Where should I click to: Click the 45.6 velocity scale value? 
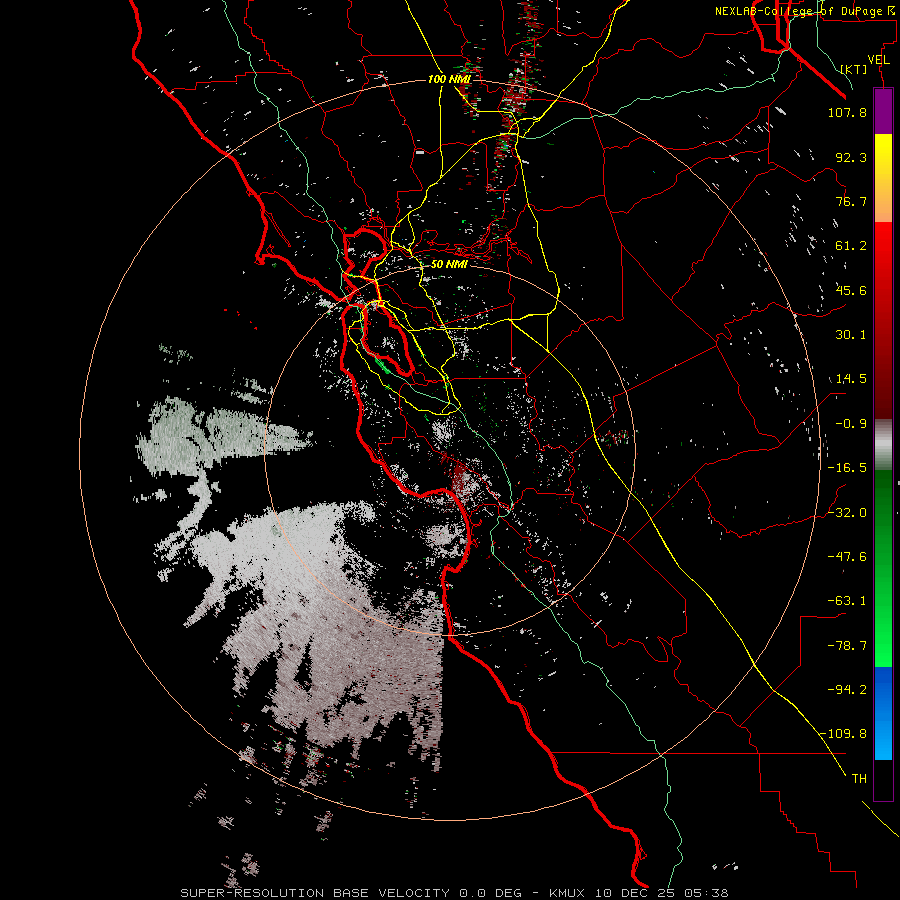click(851, 290)
